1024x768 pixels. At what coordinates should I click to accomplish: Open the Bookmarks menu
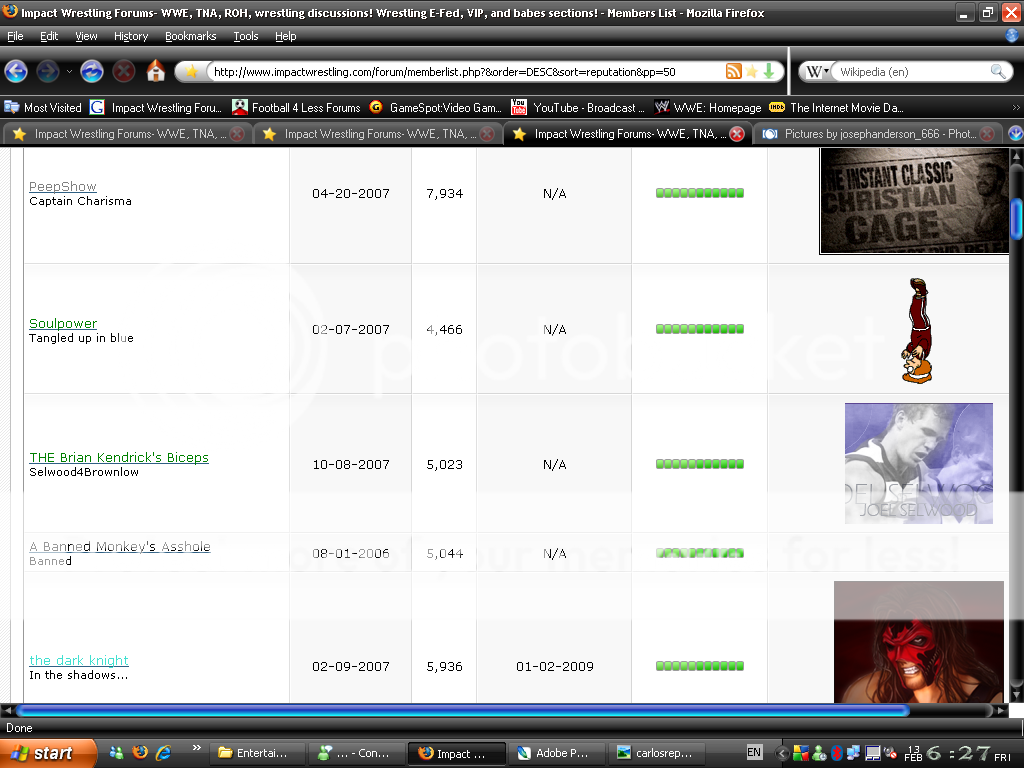click(190, 36)
